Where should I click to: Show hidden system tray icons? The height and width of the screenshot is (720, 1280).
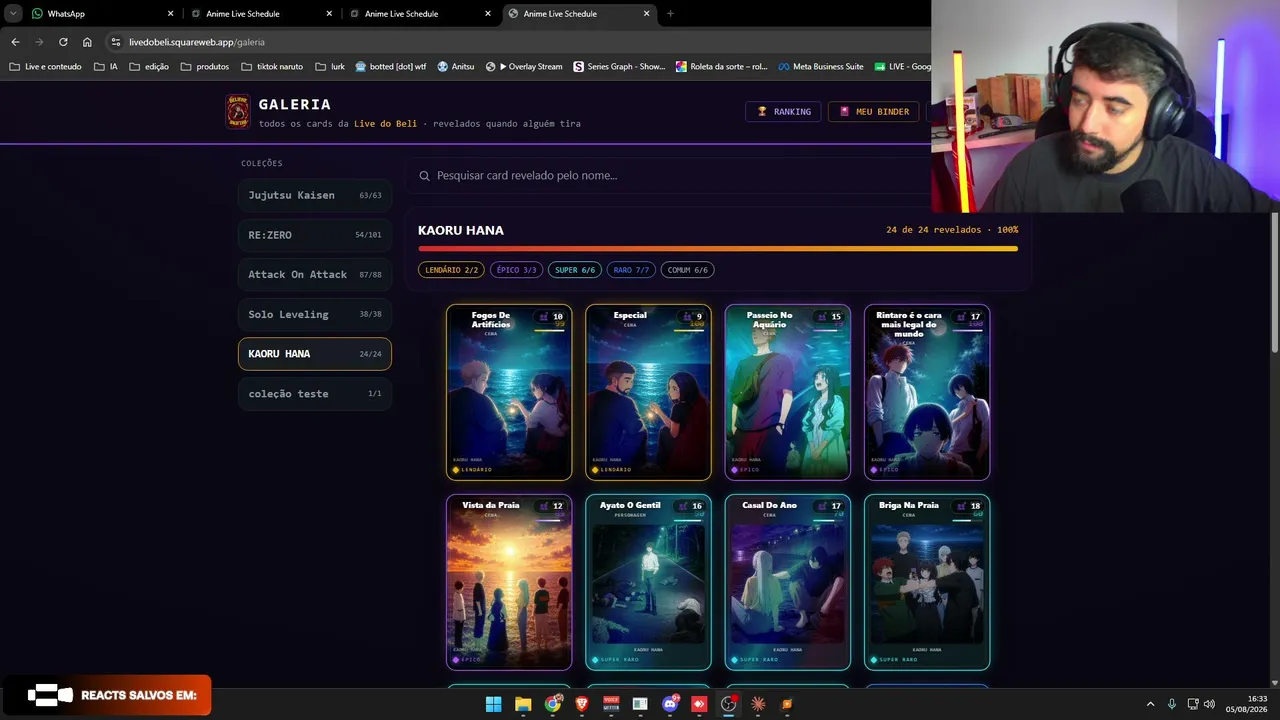[x=1150, y=704]
